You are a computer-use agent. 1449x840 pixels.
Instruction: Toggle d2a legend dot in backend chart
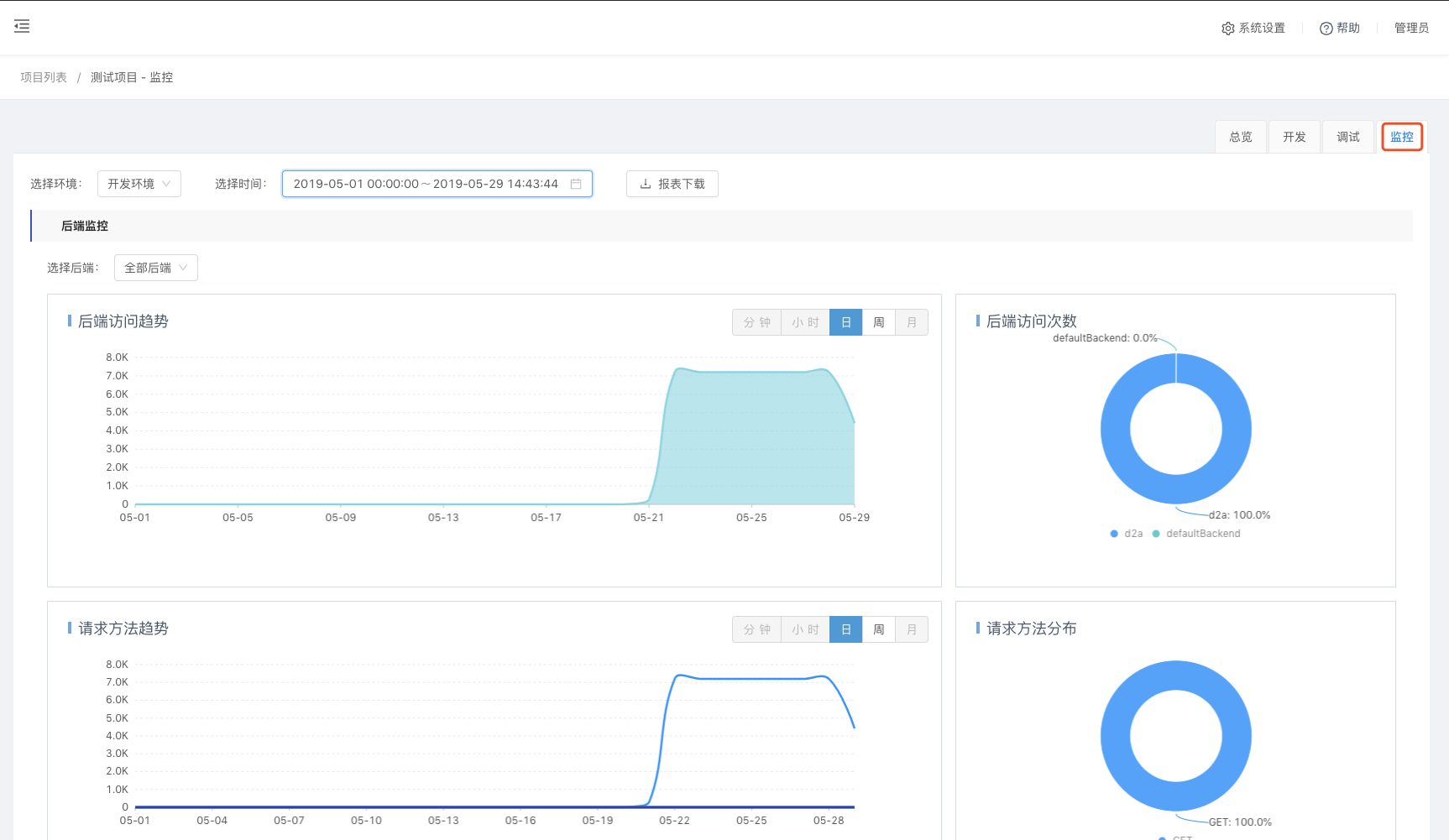tap(1114, 534)
